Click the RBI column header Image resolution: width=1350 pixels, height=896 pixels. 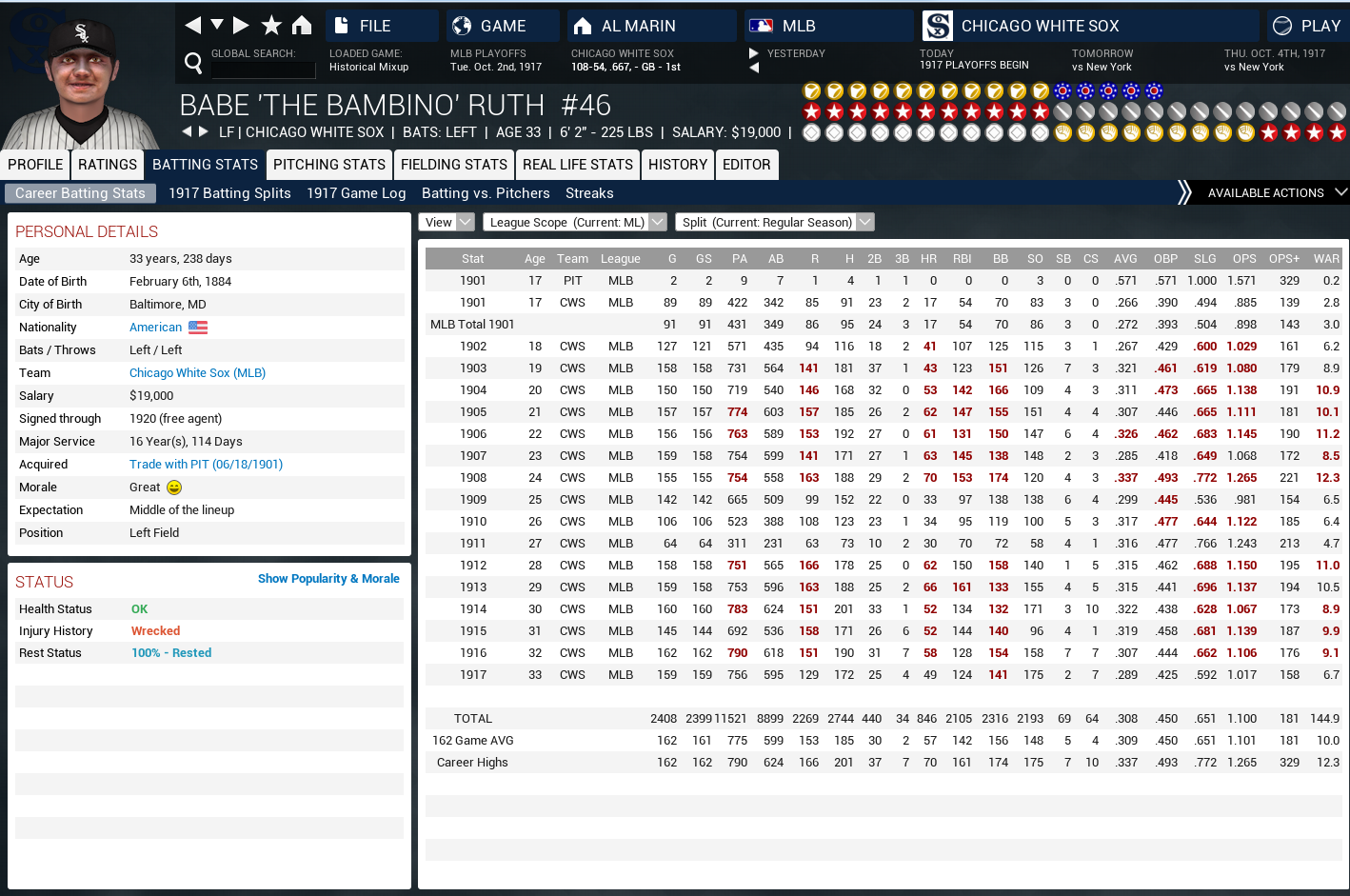coord(963,259)
